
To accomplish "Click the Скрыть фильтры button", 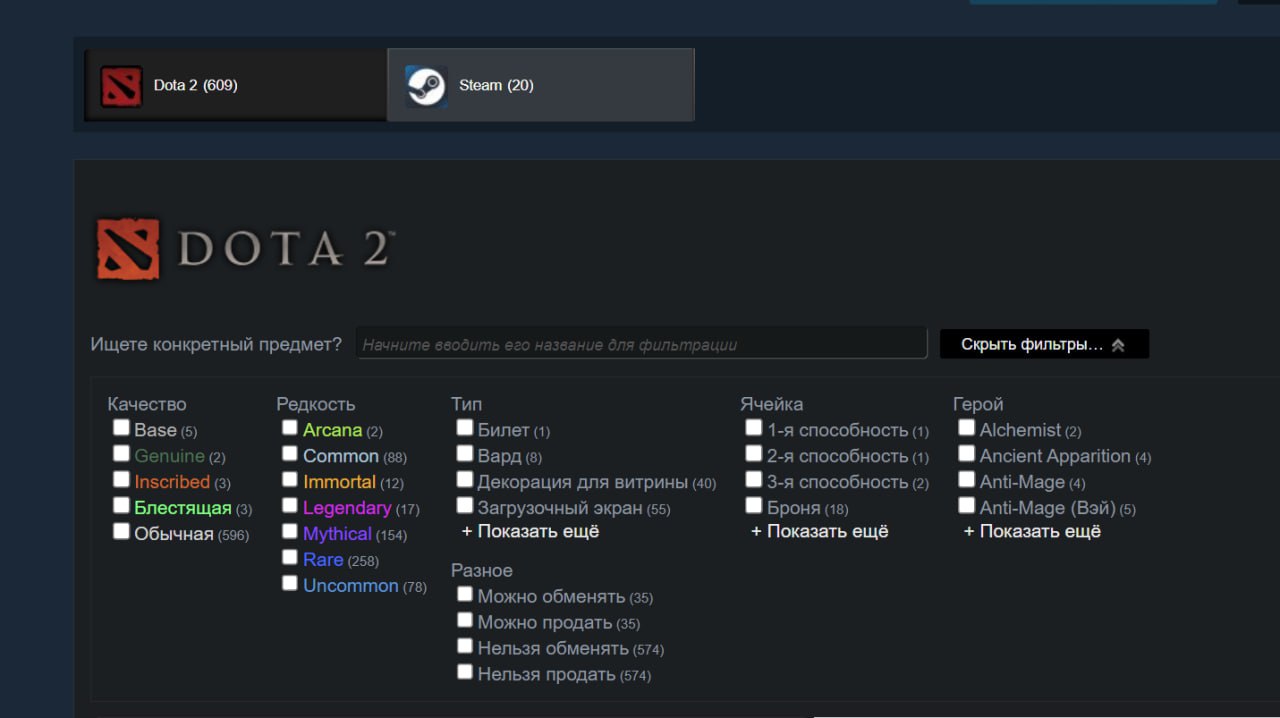I will tap(1044, 344).
